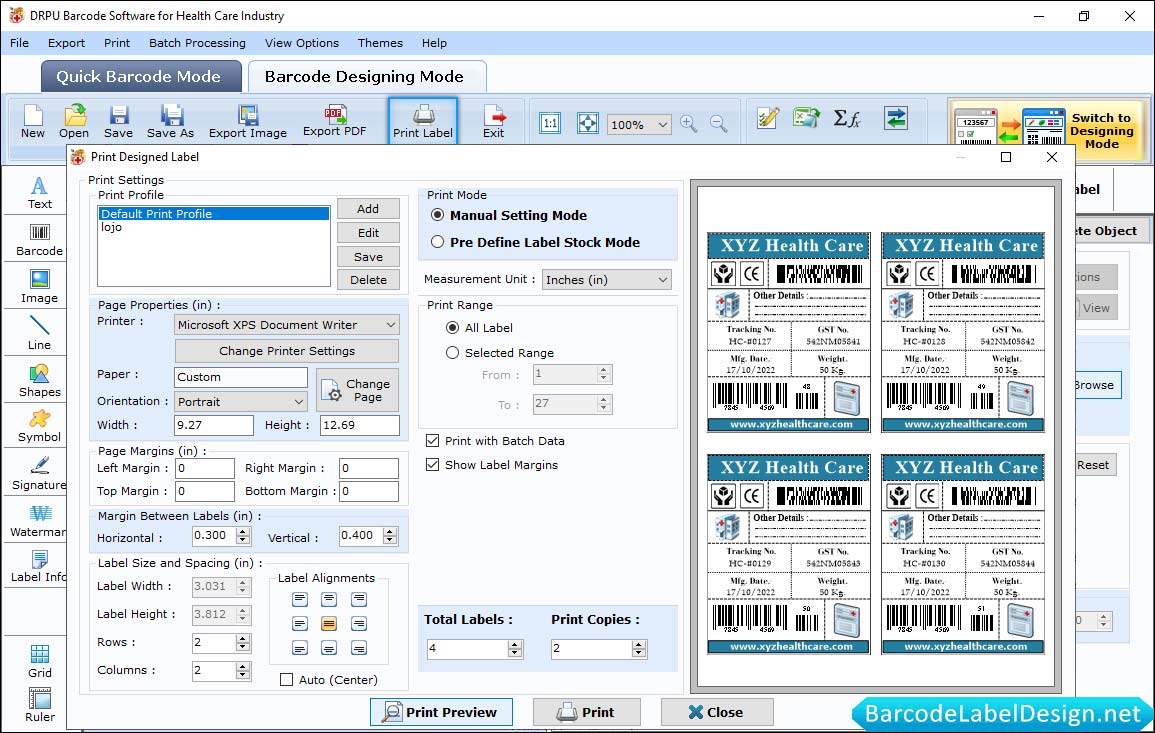Screen dimensions: 1155x733
Task: Click the Export Image toolbar icon
Action: 248,122
